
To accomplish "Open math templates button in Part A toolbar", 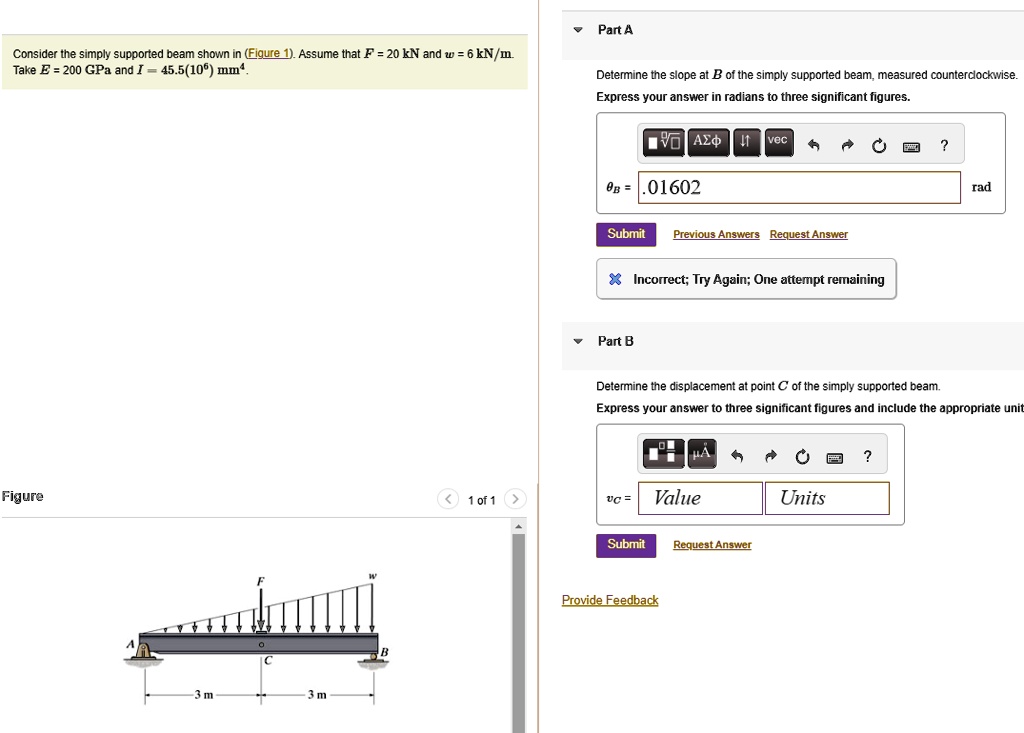I will 664,142.
